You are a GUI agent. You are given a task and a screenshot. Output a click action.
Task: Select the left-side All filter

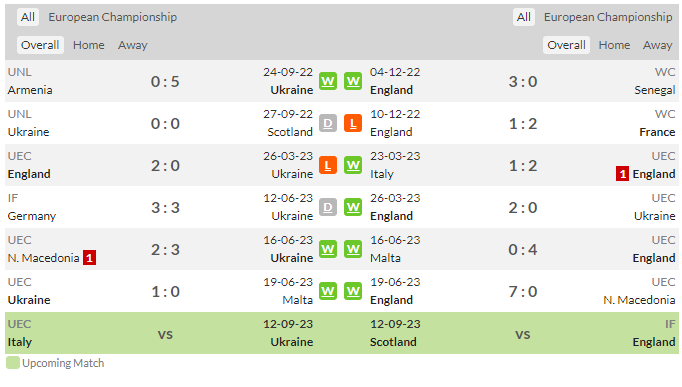click(x=28, y=17)
